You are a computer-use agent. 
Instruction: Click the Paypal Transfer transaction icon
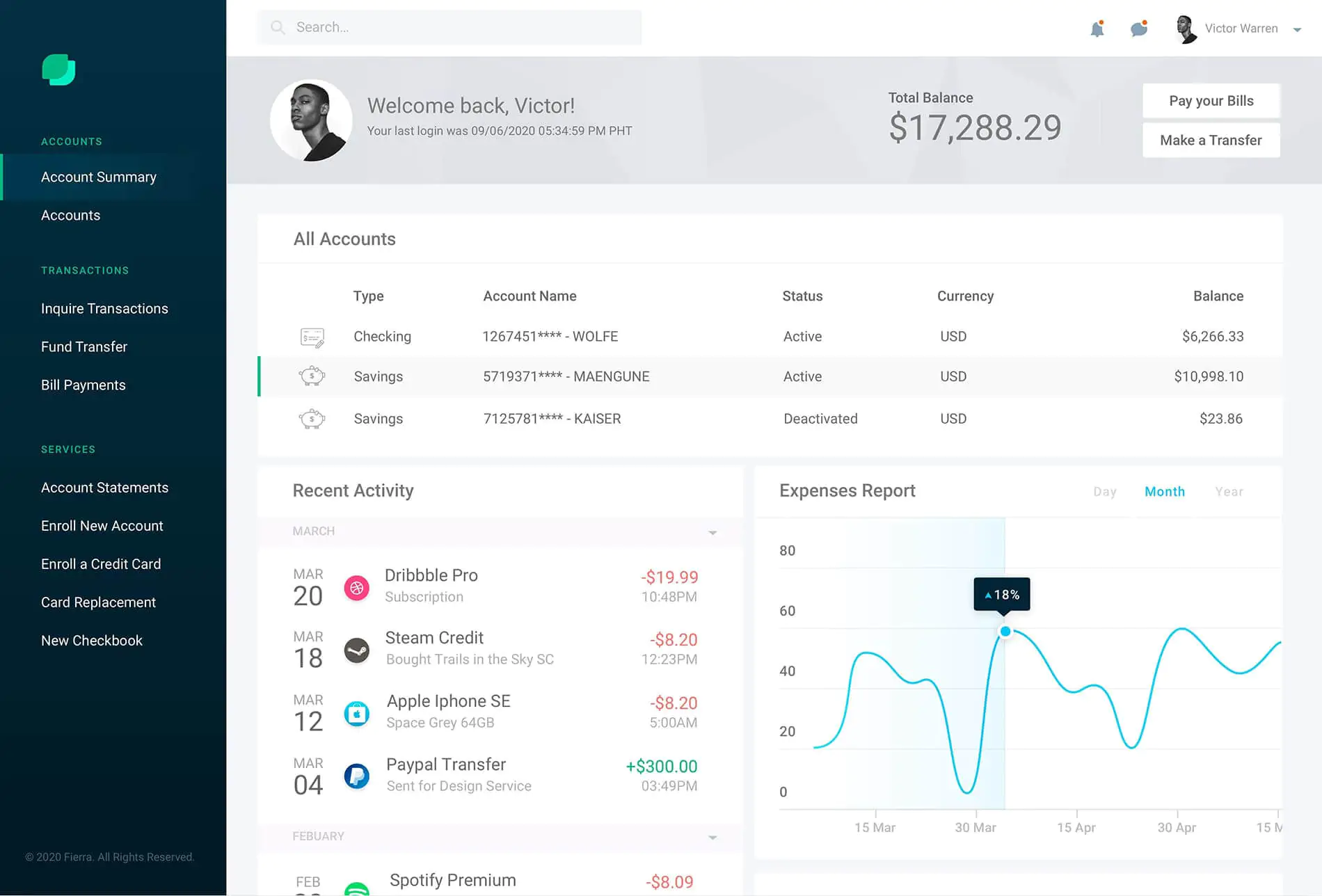(x=357, y=776)
